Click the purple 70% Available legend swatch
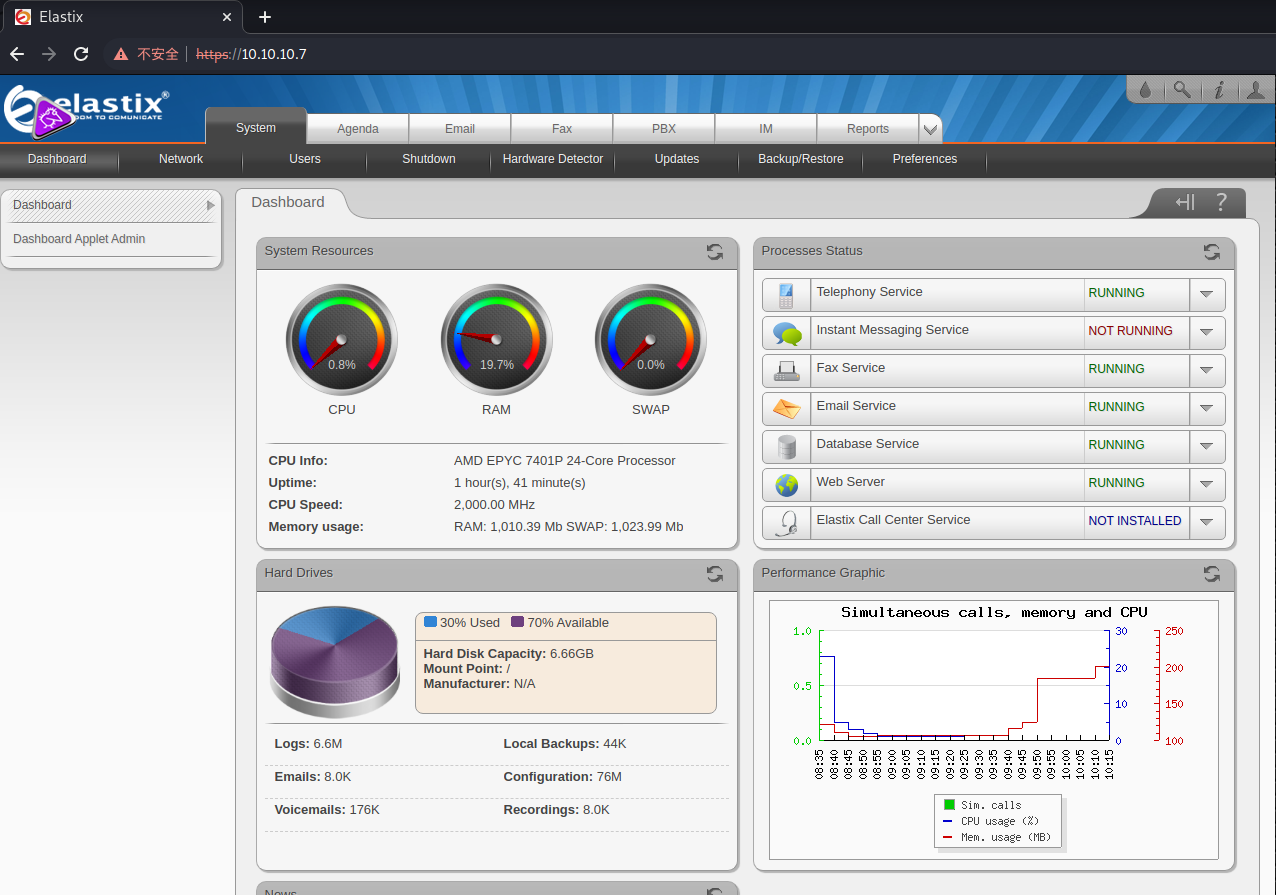 coord(518,622)
